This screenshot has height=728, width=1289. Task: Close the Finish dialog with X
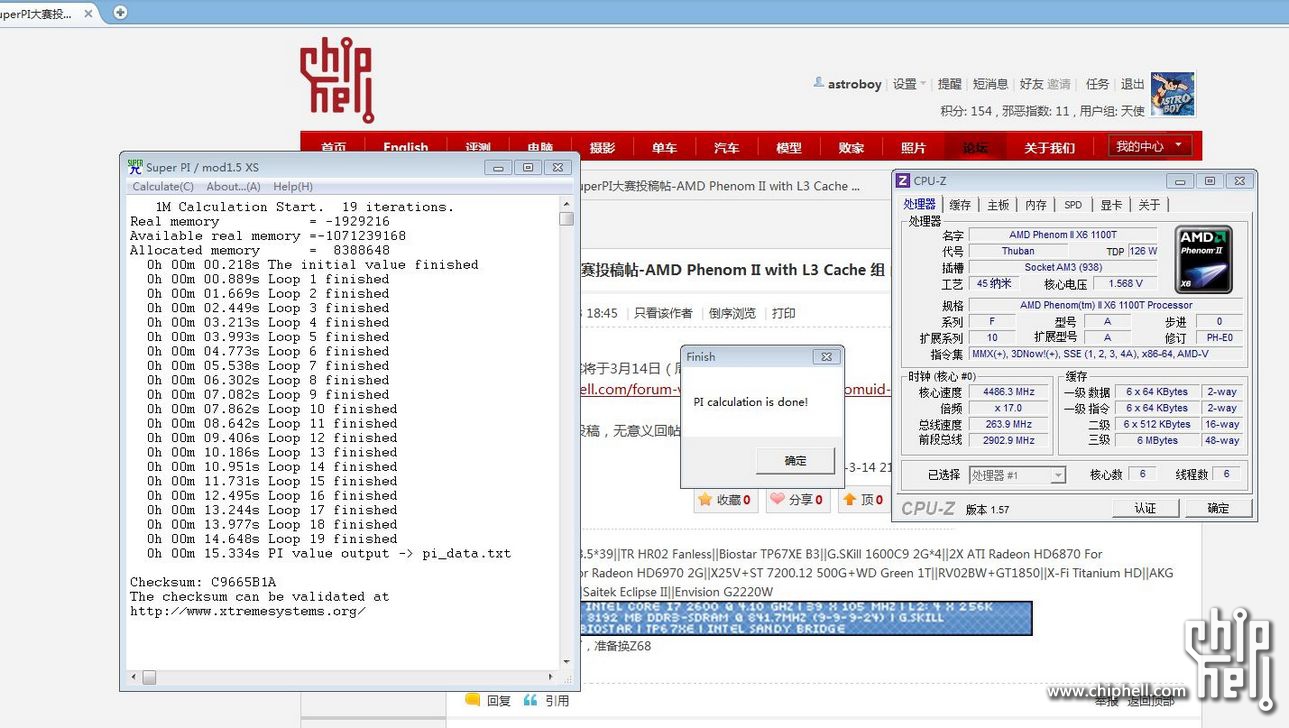coord(826,356)
